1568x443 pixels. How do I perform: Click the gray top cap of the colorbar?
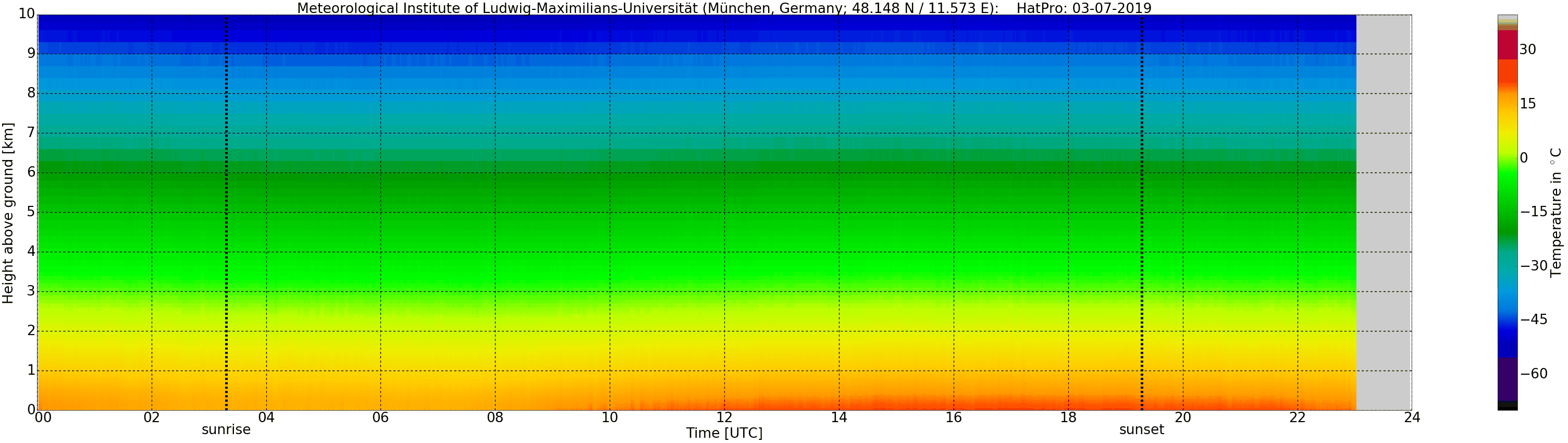click(1507, 18)
